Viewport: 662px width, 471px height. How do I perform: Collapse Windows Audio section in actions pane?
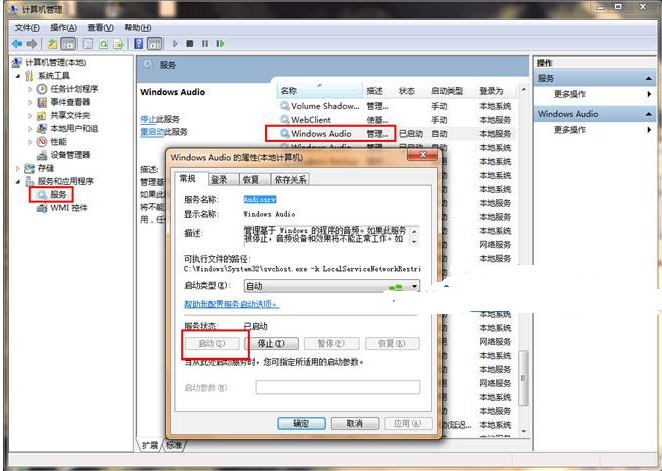[648, 114]
